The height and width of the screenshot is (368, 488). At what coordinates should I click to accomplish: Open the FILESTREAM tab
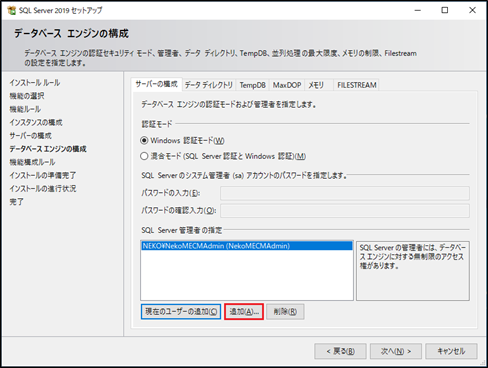click(x=357, y=85)
